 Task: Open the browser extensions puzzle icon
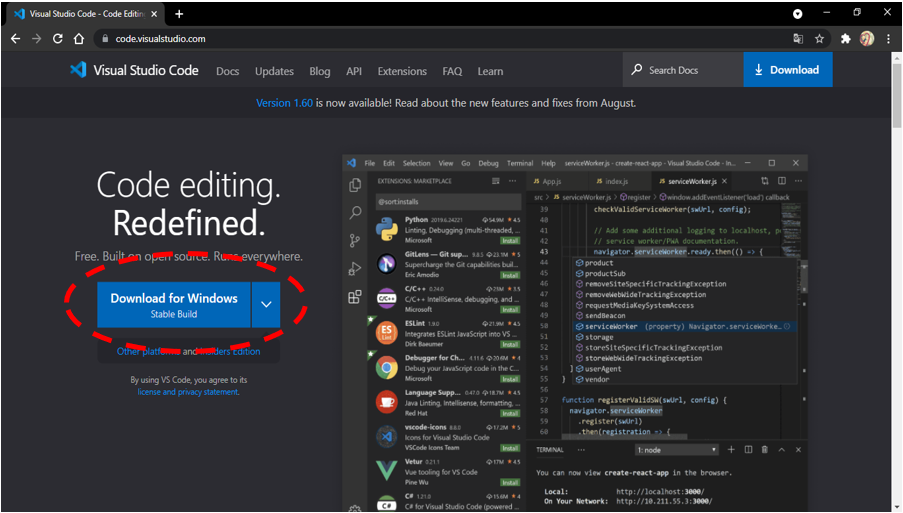pos(845,39)
